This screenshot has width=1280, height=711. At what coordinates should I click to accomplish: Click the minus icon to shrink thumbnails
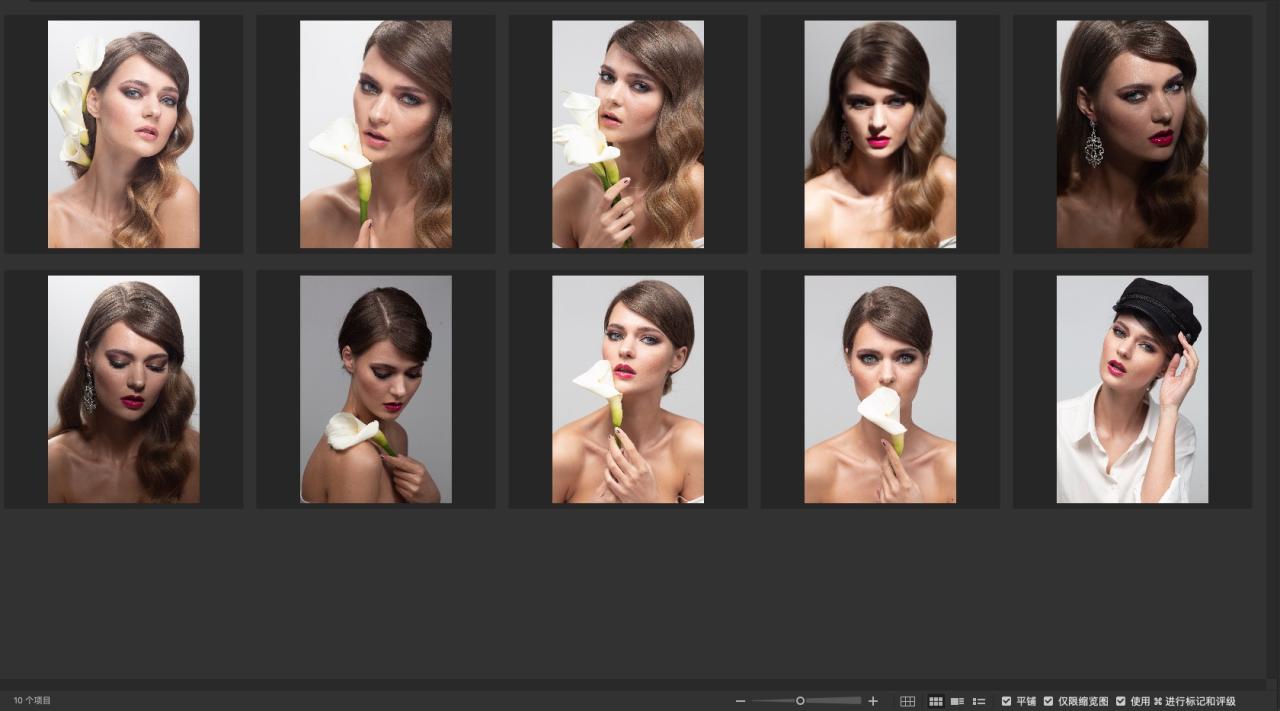click(x=740, y=701)
